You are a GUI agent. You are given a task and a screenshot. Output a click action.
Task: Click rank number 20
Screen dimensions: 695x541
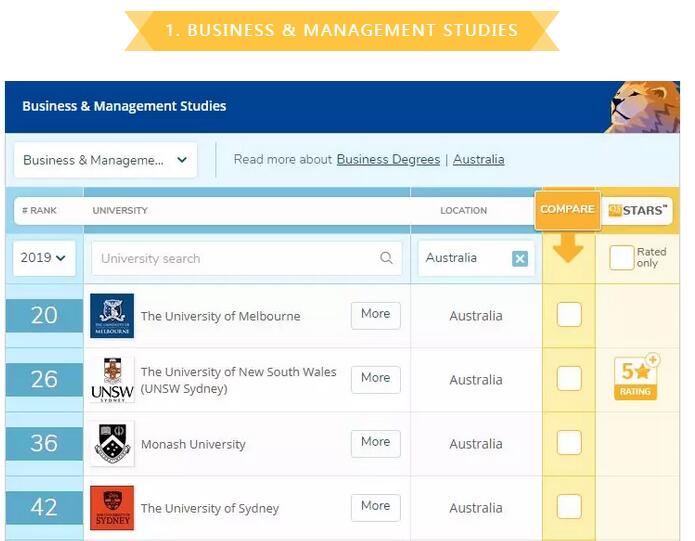click(44, 315)
